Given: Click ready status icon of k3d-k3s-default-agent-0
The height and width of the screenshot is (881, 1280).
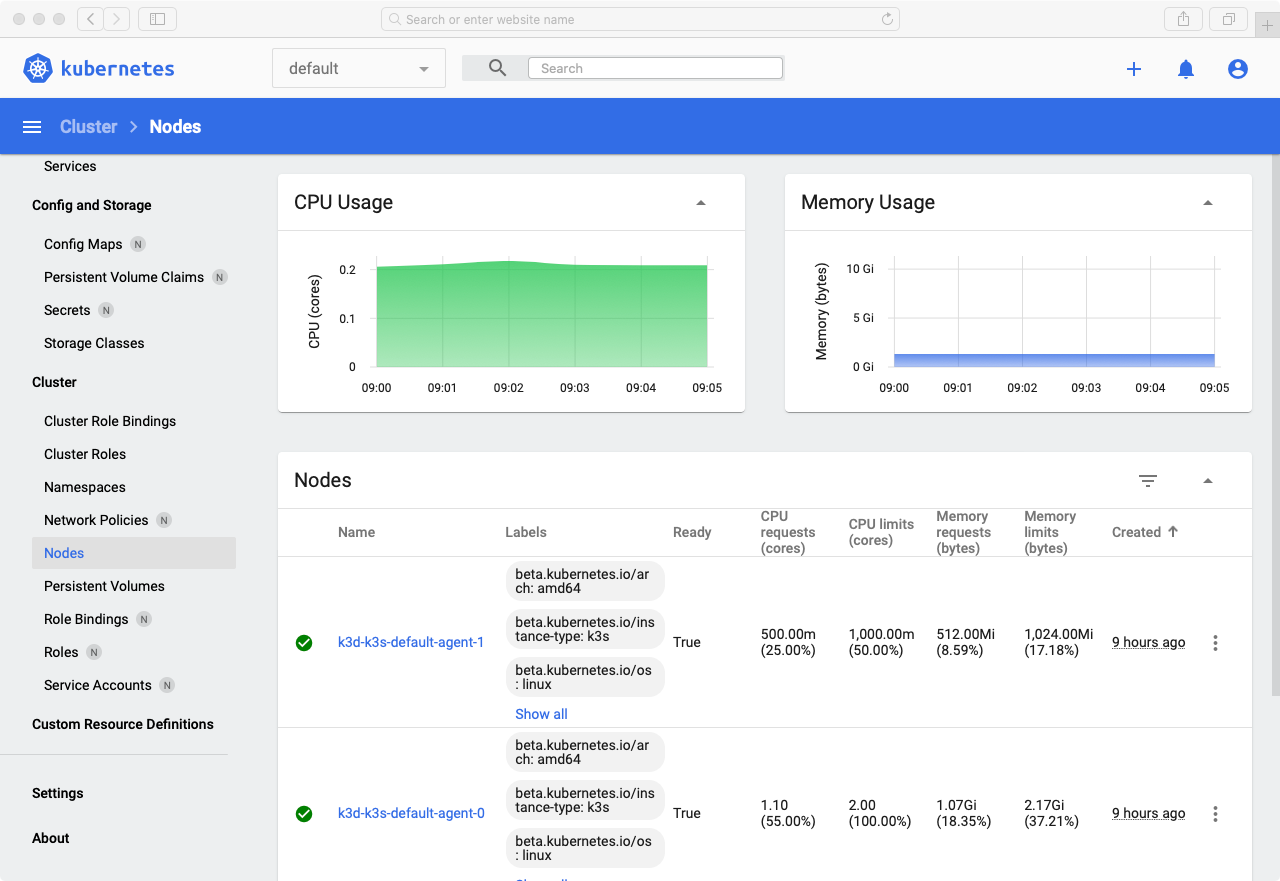Looking at the screenshot, I should click(304, 814).
